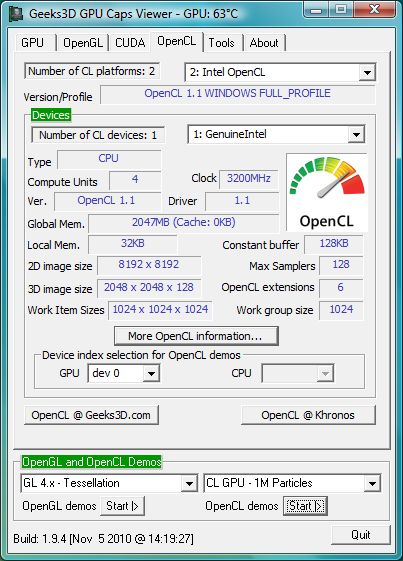The image size is (403, 561).
Task: Click the Driver field showing 1.1
Action: (242, 201)
